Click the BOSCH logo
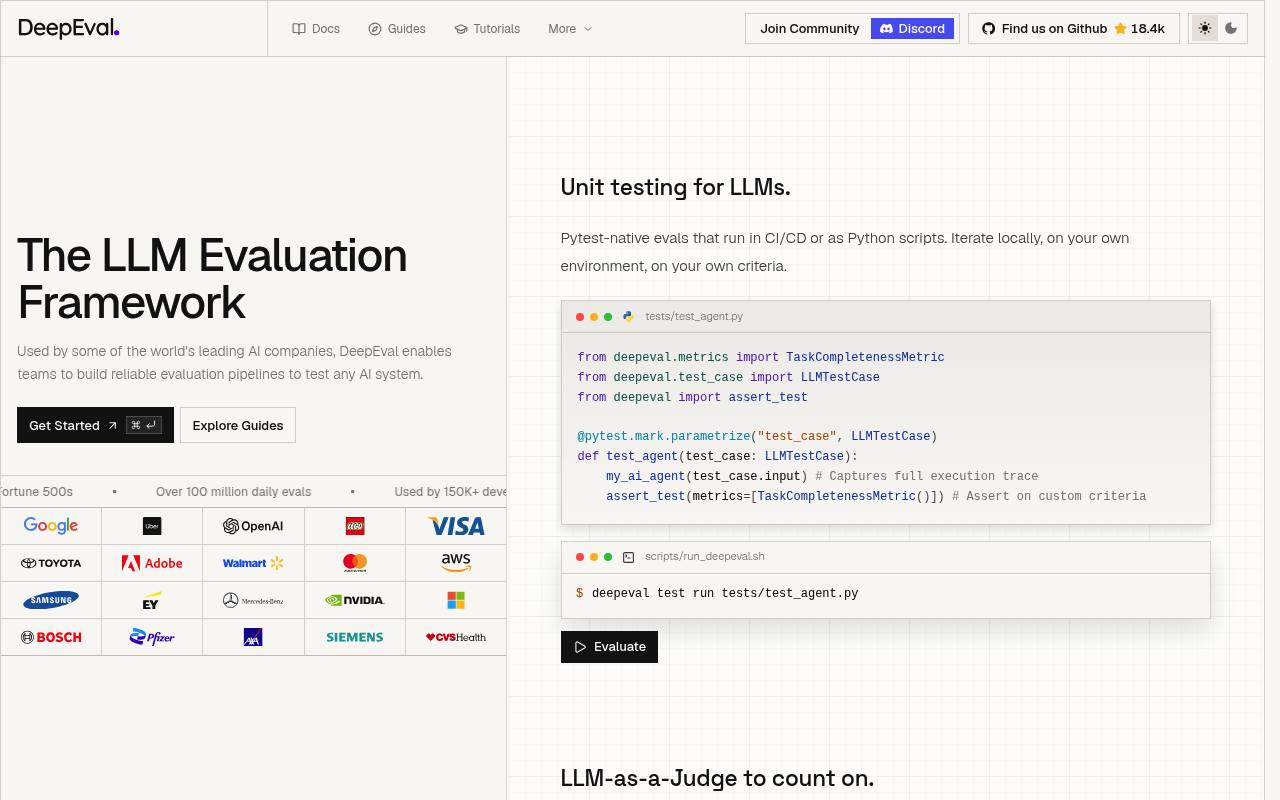This screenshot has height=800, width=1280. tap(51, 637)
